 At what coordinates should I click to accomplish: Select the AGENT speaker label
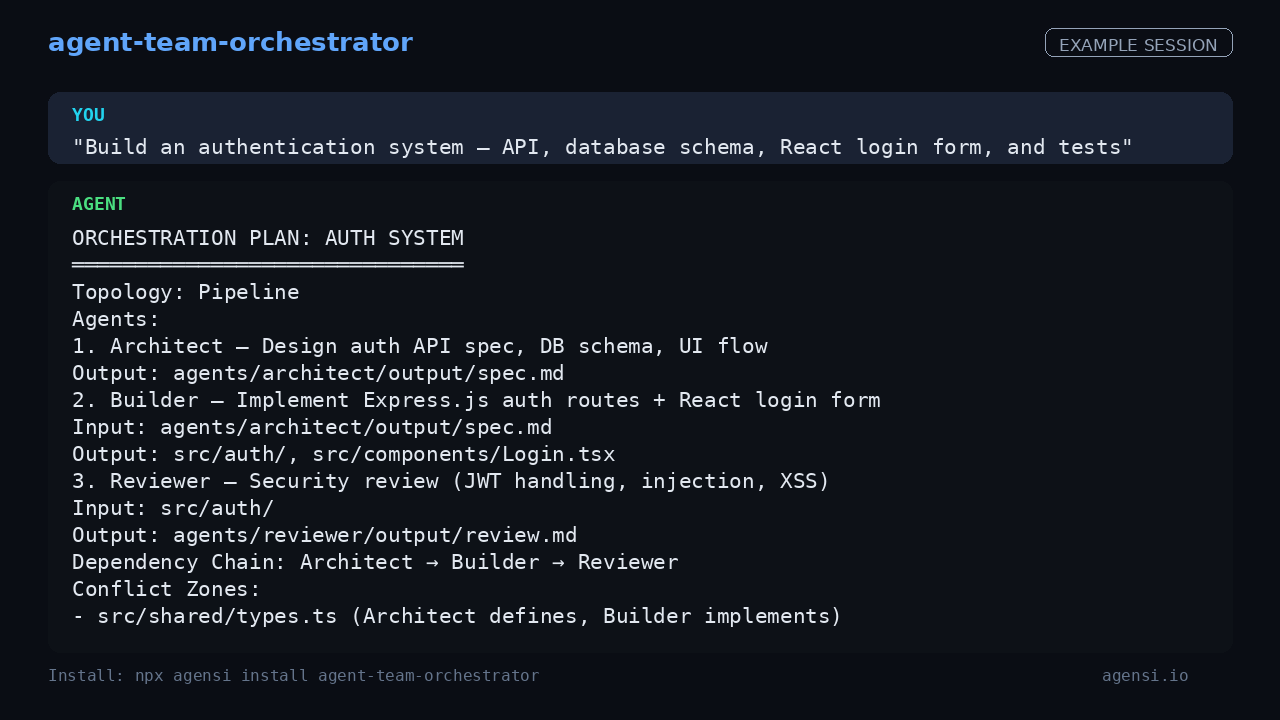[x=99, y=204]
